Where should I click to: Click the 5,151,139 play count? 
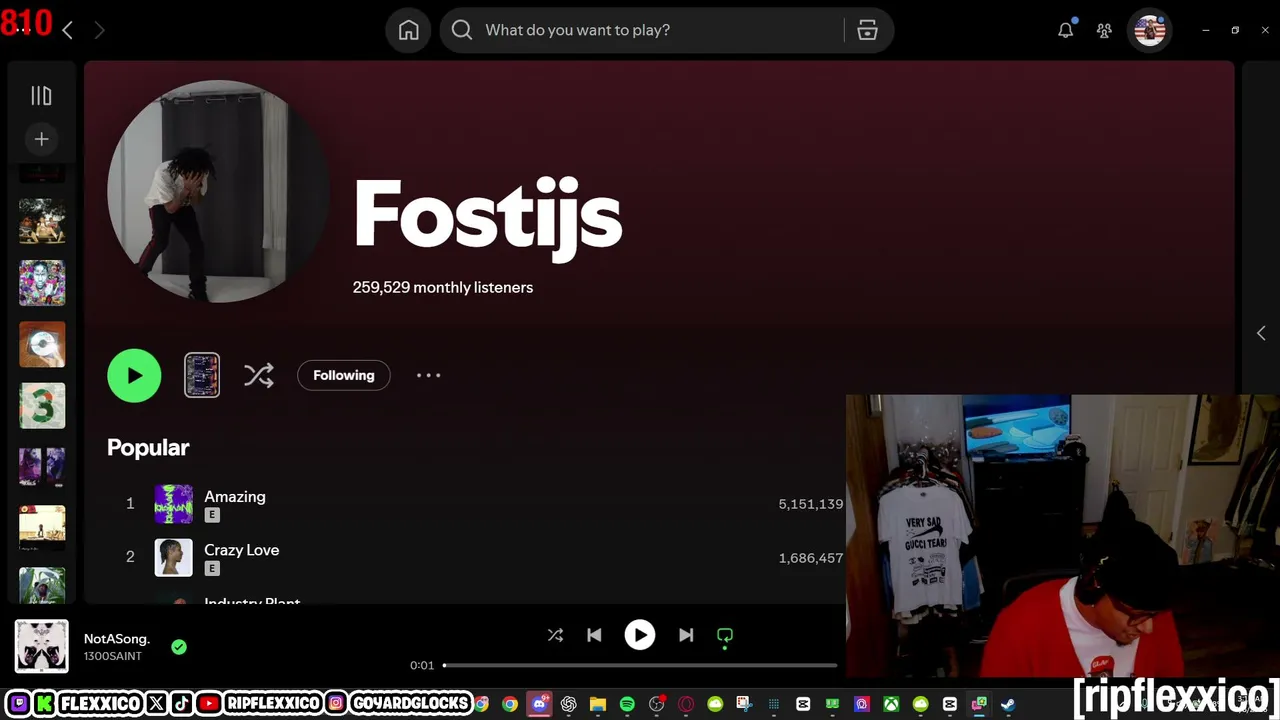click(x=810, y=504)
